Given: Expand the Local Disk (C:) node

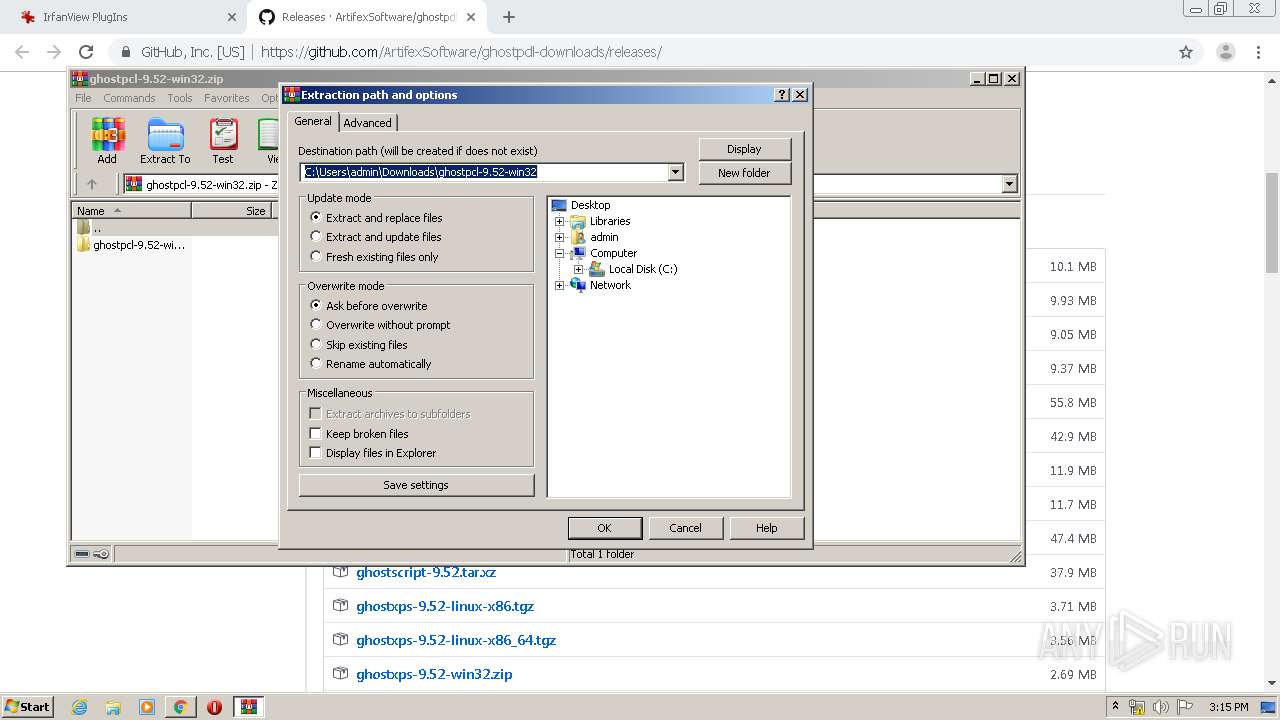Looking at the screenshot, I should [x=578, y=269].
